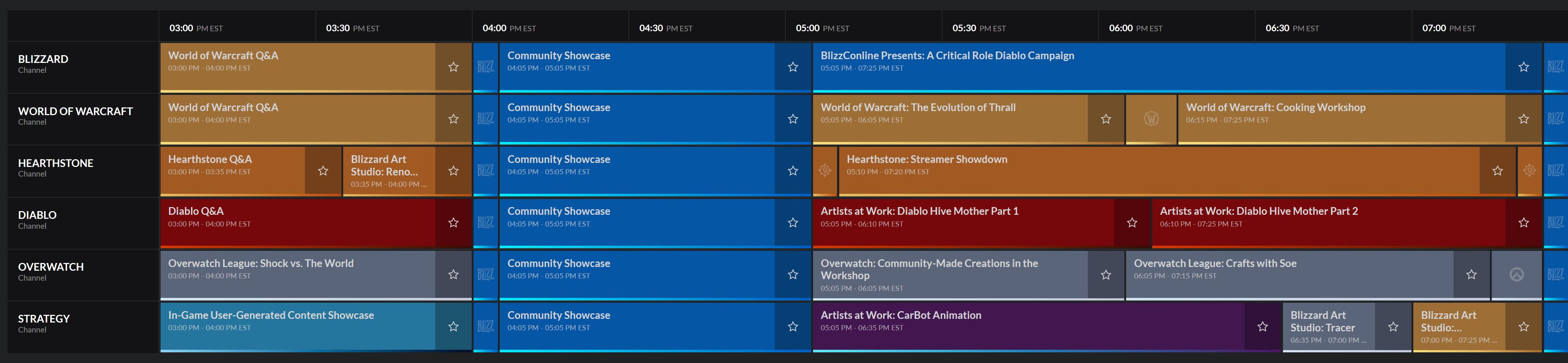The width and height of the screenshot is (1568, 363).
Task: Jump to 06:30 PM EST time marker
Action: pyautogui.click(x=1292, y=28)
